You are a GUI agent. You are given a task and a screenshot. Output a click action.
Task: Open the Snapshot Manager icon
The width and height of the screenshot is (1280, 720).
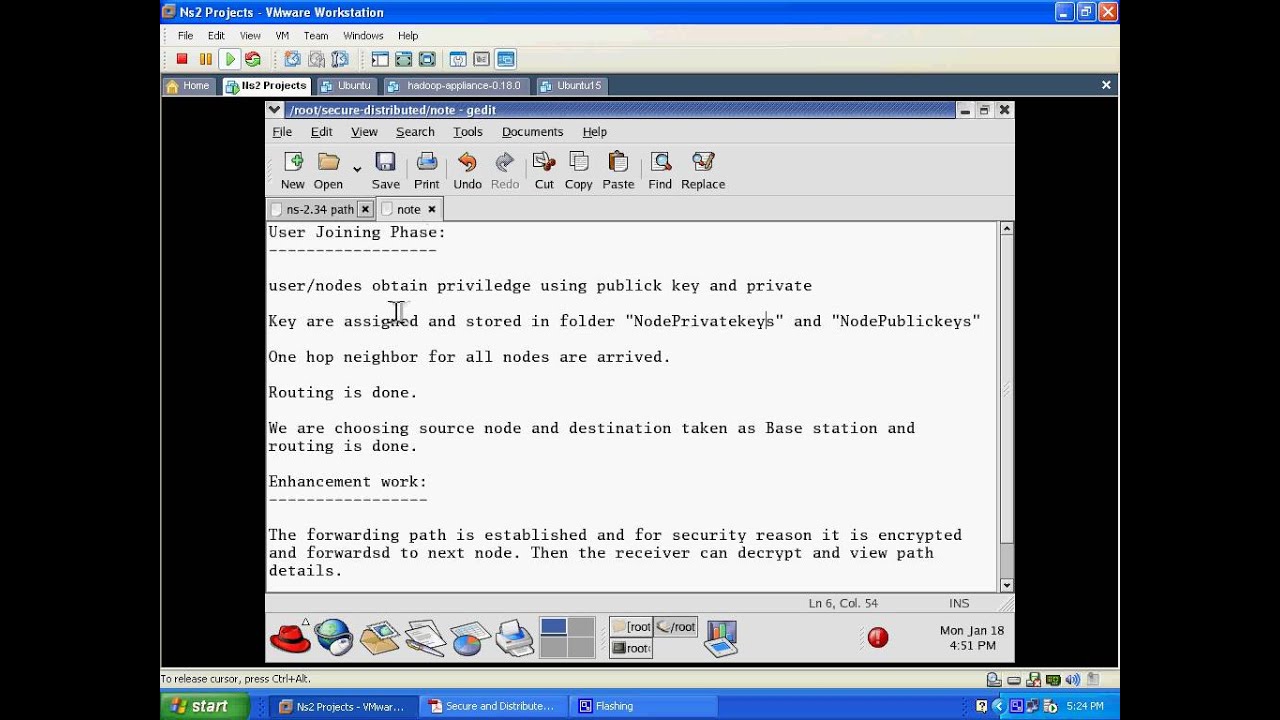pyautogui.click(x=340, y=59)
